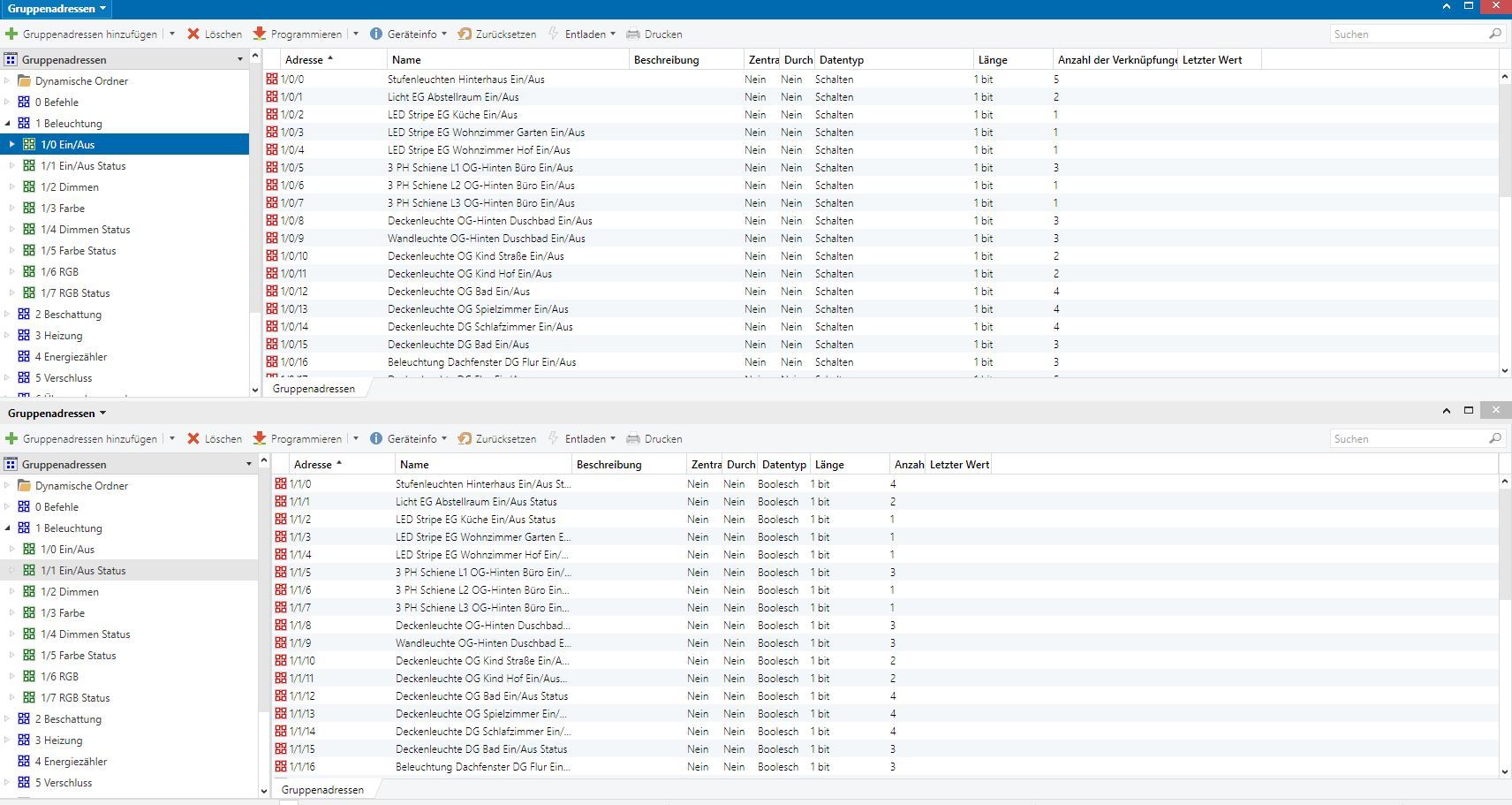
Task: Expand 2 Beschattung in bottom tree
Action: click(x=7, y=719)
